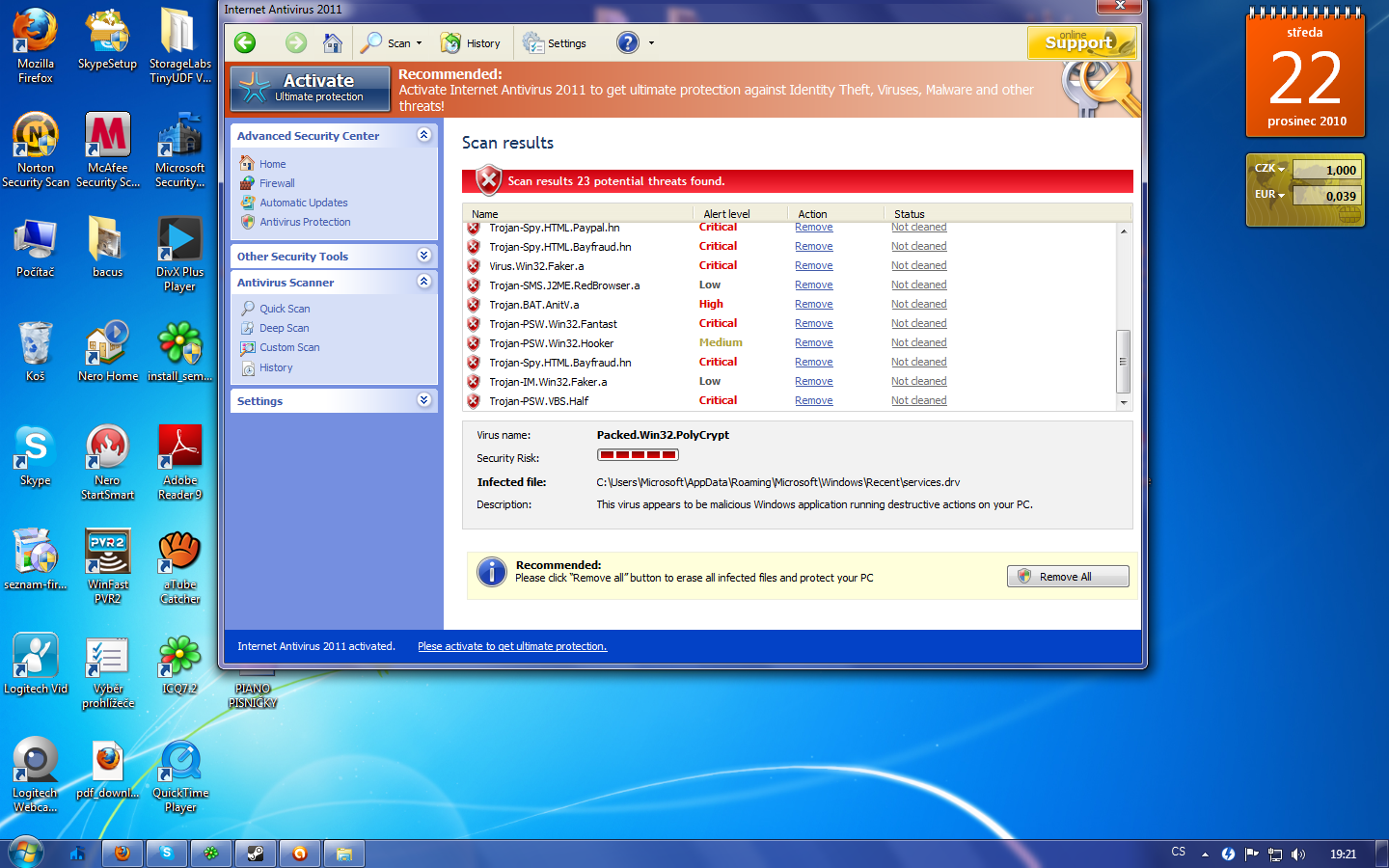
Task: Select the Nero StartSmart desktop icon
Action: (x=108, y=462)
